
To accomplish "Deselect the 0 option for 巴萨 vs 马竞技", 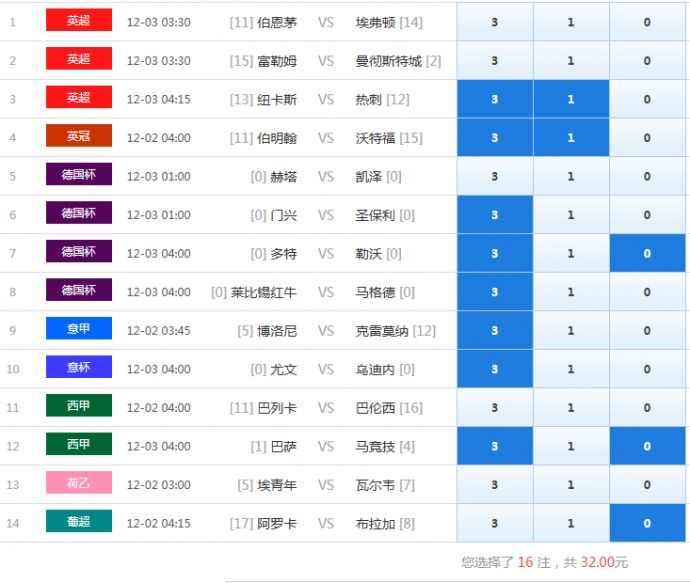I will click(x=647, y=446).
